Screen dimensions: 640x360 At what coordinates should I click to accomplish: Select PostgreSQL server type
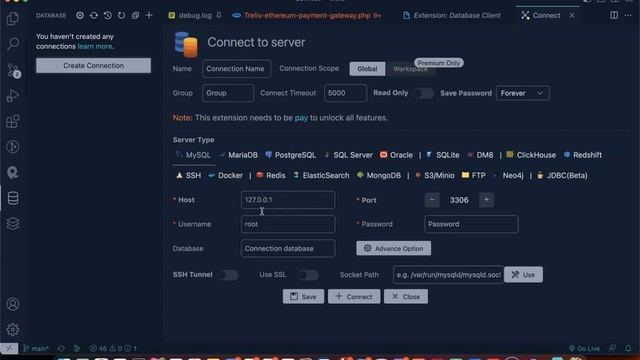click(291, 155)
